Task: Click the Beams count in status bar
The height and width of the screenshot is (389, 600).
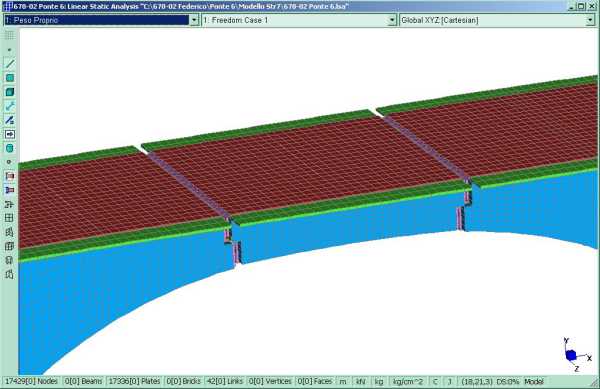Action: coord(83,381)
